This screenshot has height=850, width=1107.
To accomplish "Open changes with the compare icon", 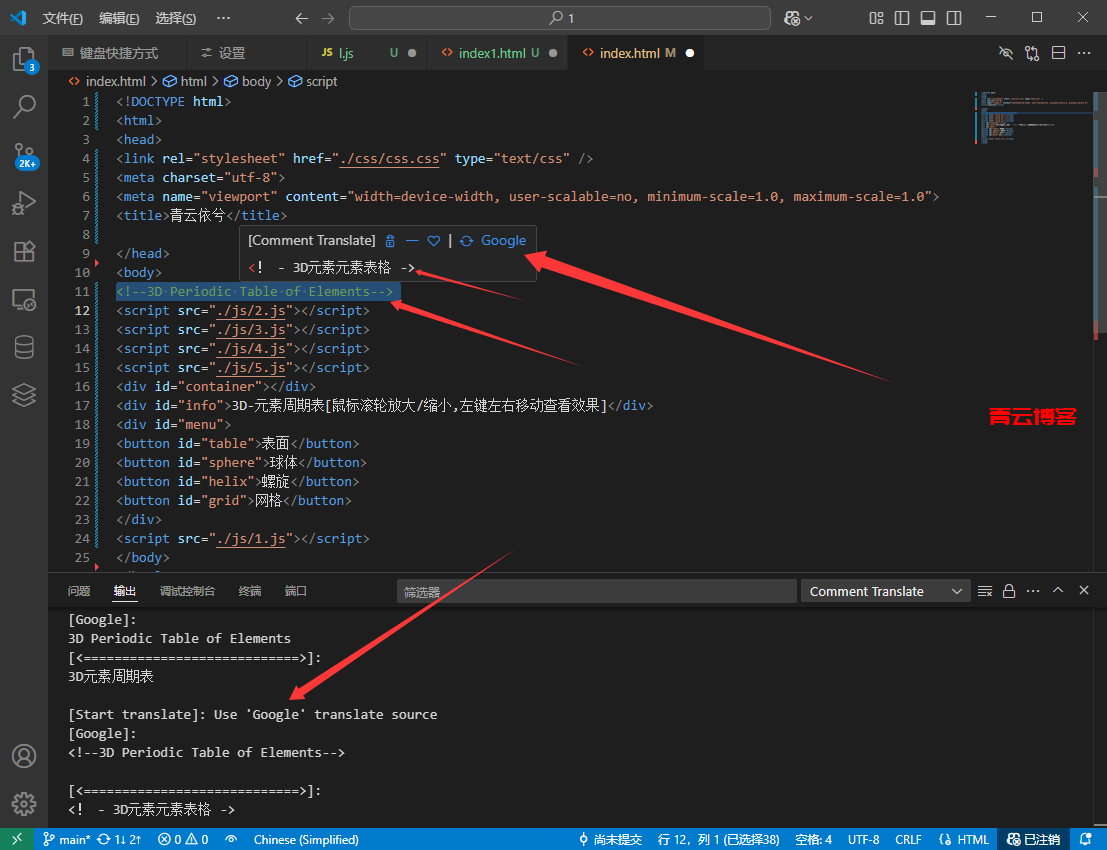I will tap(1032, 53).
